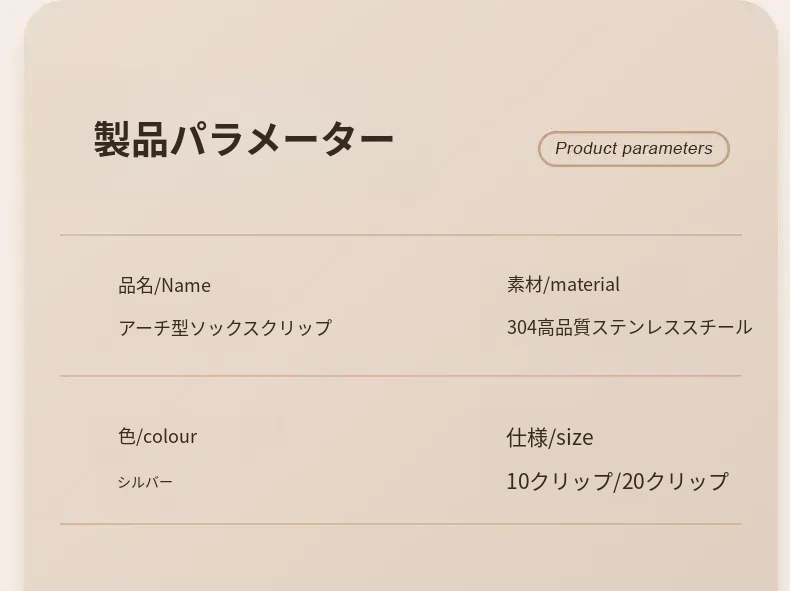The width and height of the screenshot is (790, 591).
Task: Click the word material in the label
Action: [585, 285]
